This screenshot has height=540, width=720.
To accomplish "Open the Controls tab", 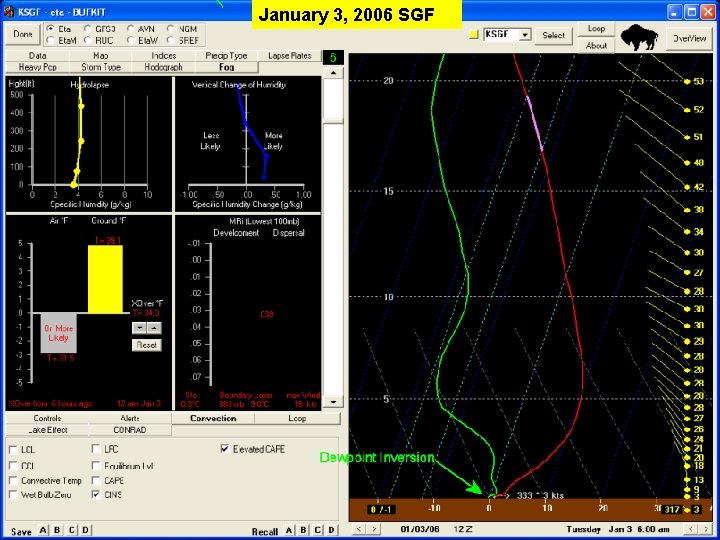I will click(47, 418).
